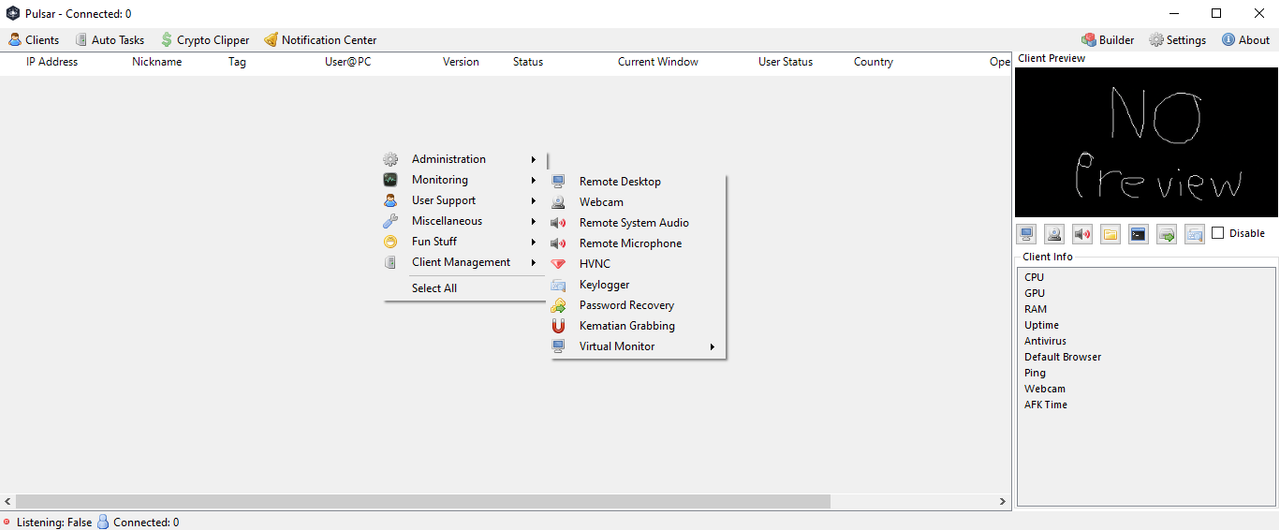
Task: Expand the Client Management submenu
Action: tap(464, 262)
